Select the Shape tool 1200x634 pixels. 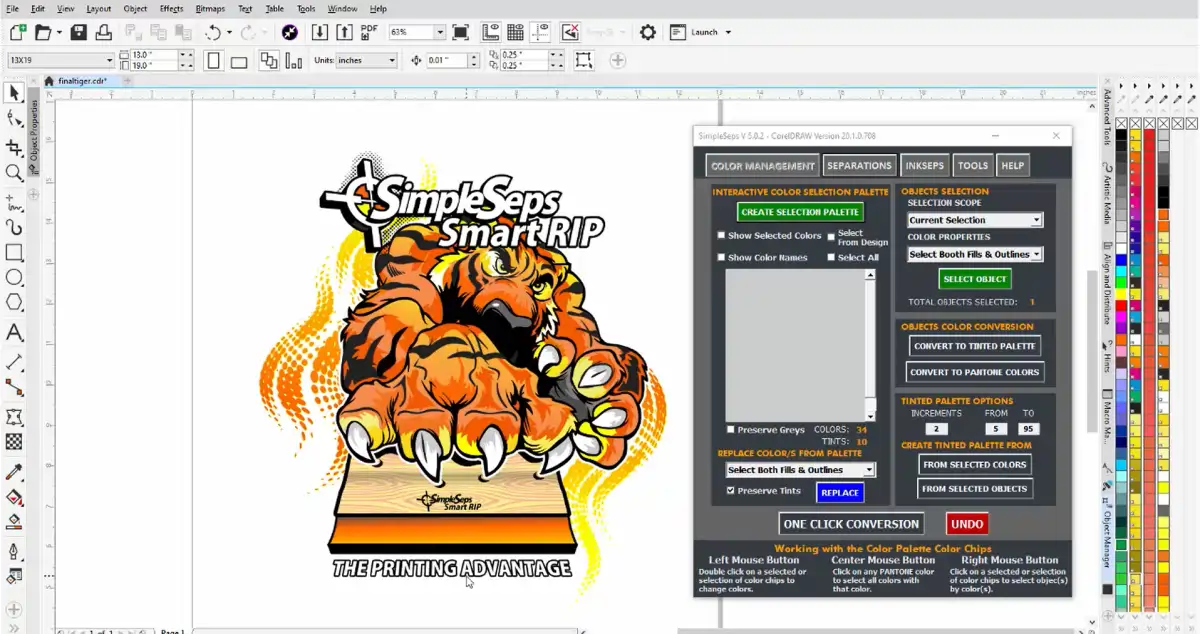[14, 119]
